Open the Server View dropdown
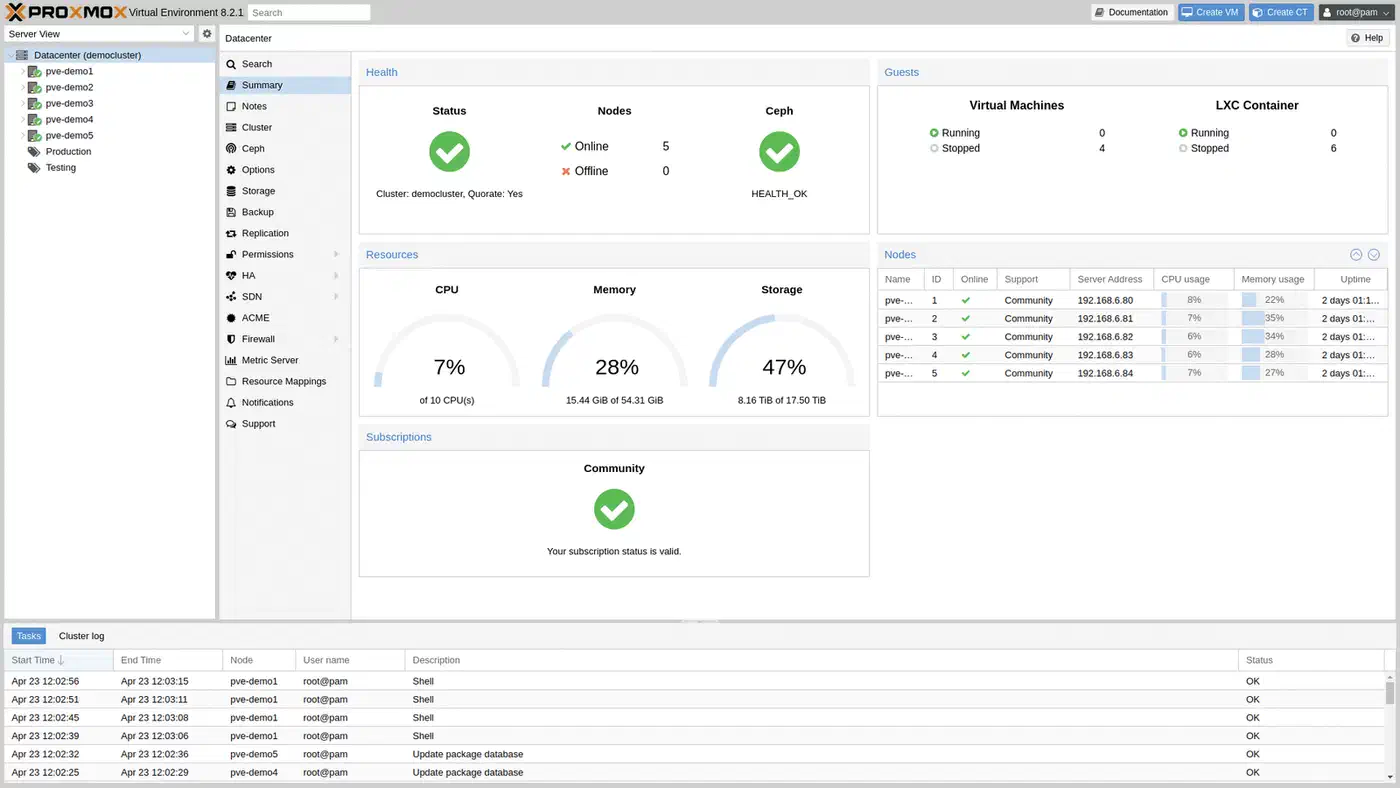Viewport: 1400px width, 788px height. pos(99,34)
